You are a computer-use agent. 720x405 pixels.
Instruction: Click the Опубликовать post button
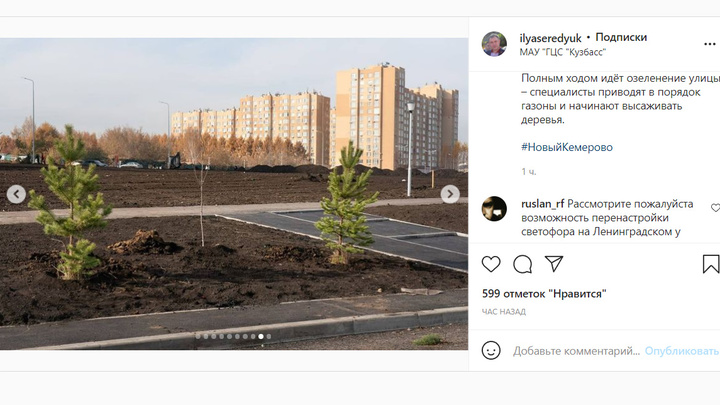point(681,351)
